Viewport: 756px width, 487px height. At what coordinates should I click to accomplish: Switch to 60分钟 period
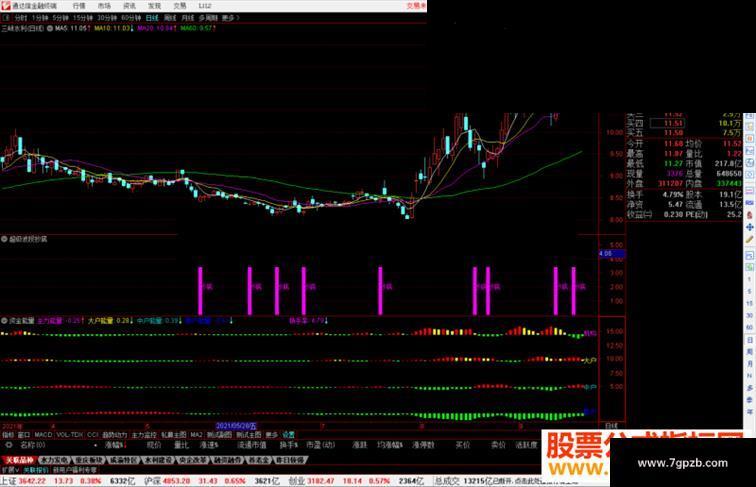[x=131, y=18]
